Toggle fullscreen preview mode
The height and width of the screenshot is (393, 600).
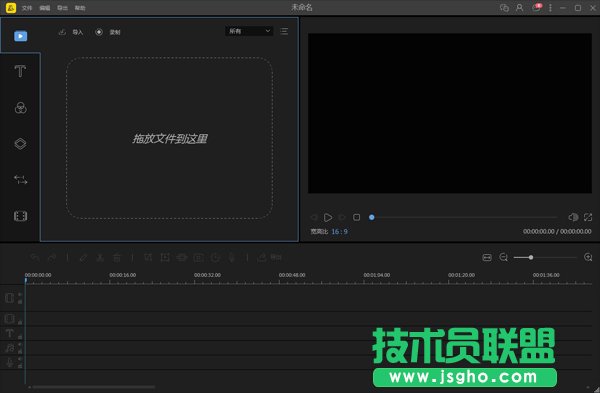(x=588, y=217)
